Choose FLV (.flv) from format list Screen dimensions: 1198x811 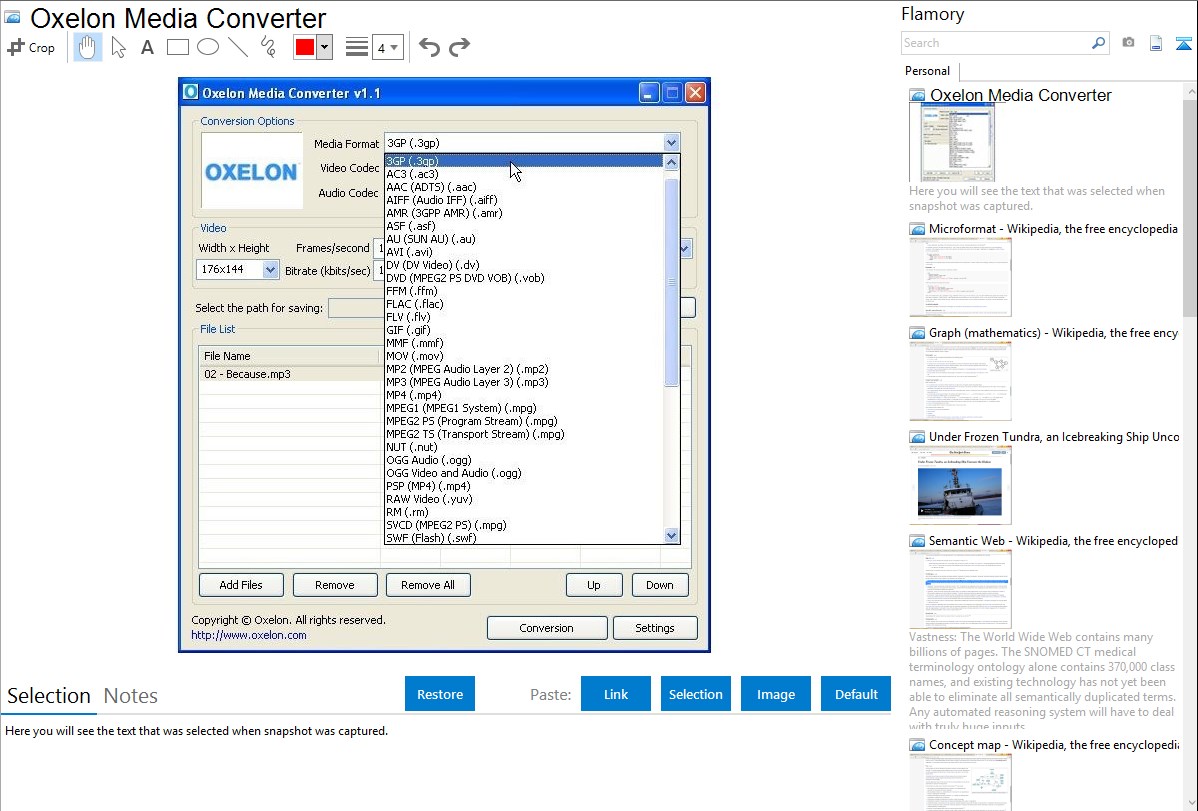point(524,317)
